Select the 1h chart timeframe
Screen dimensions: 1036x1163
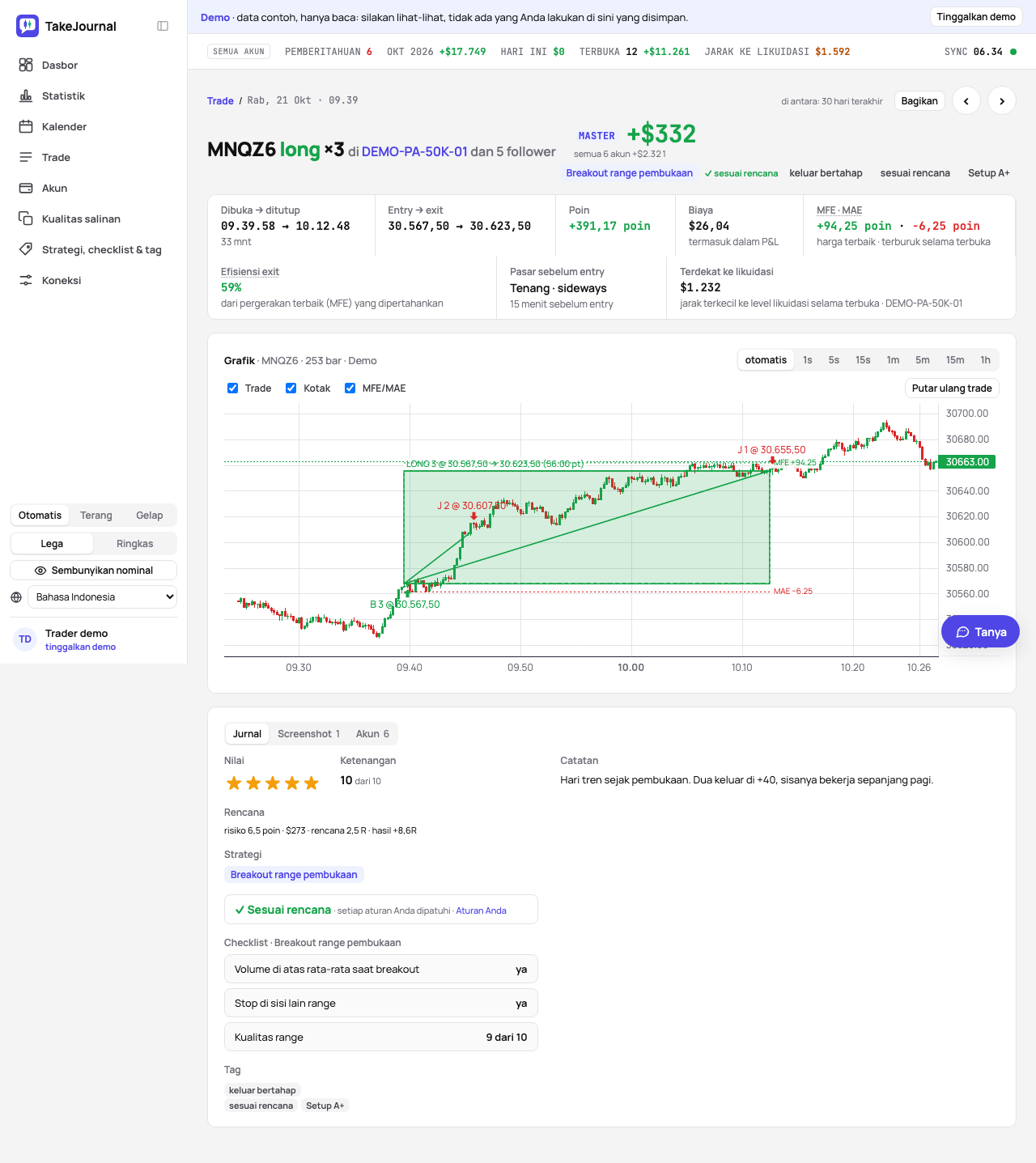[x=985, y=360]
